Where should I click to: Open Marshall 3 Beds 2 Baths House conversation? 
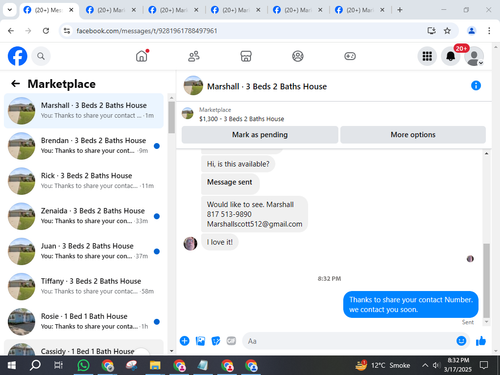tap(84, 111)
